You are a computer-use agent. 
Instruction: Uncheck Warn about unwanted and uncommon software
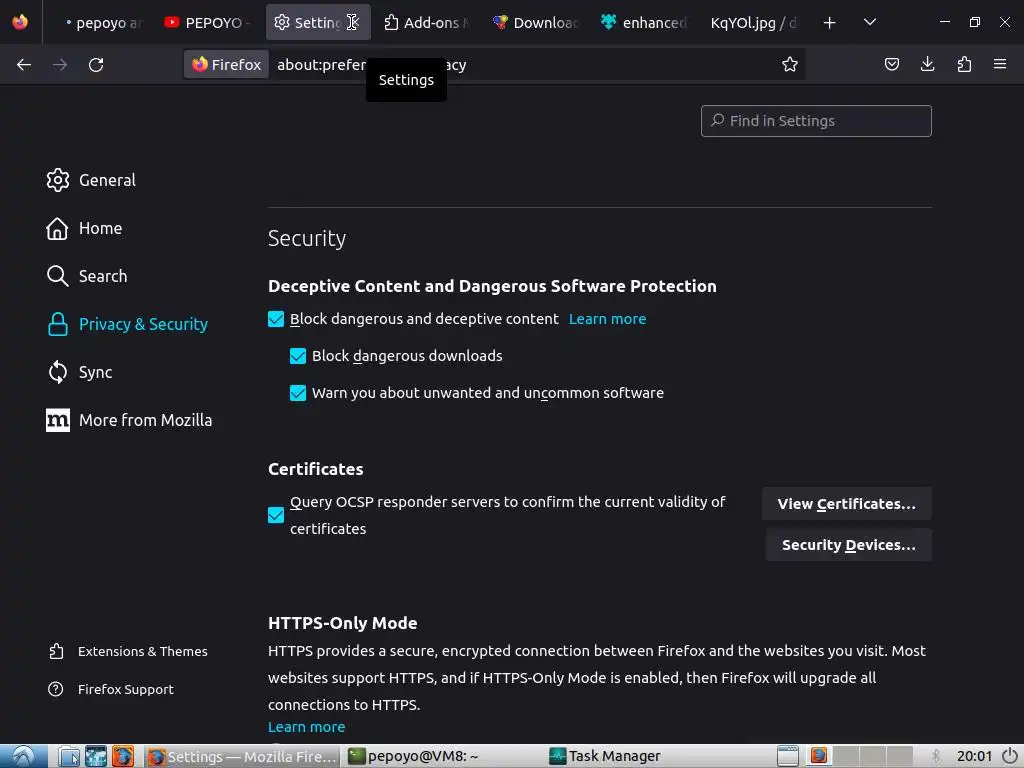pos(298,393)
